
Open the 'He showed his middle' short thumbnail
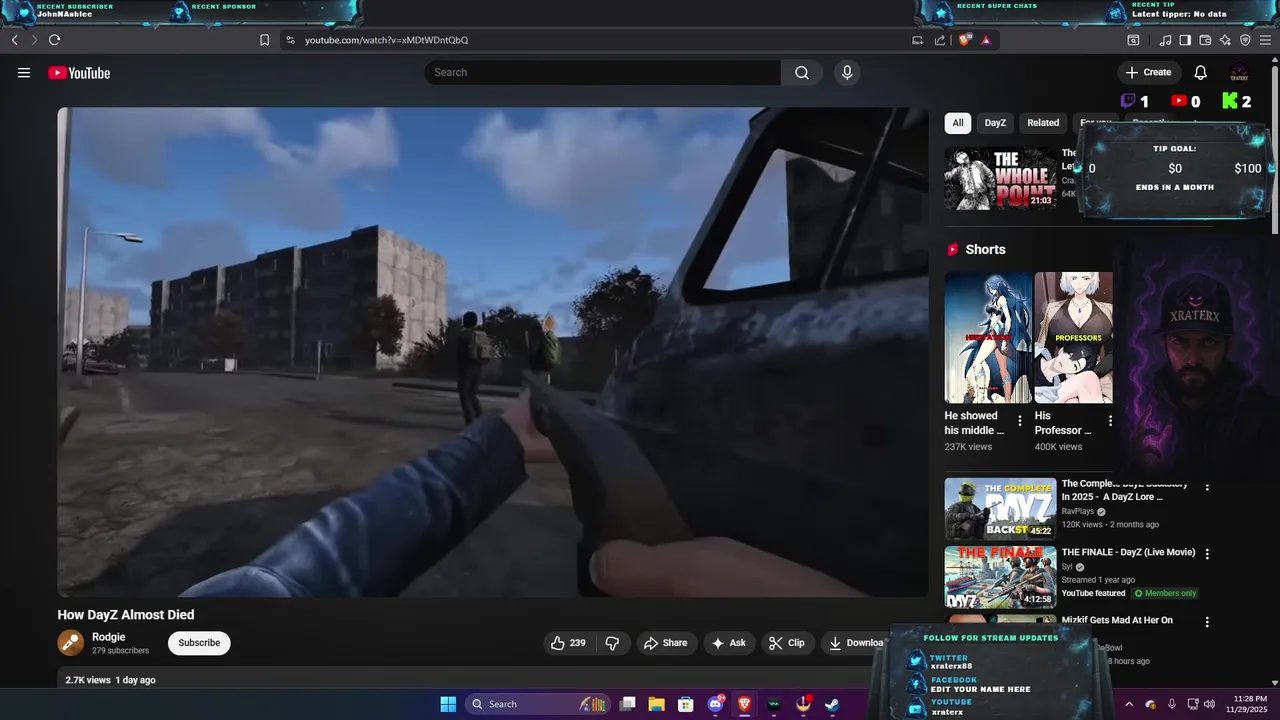(x=988, y=337)
